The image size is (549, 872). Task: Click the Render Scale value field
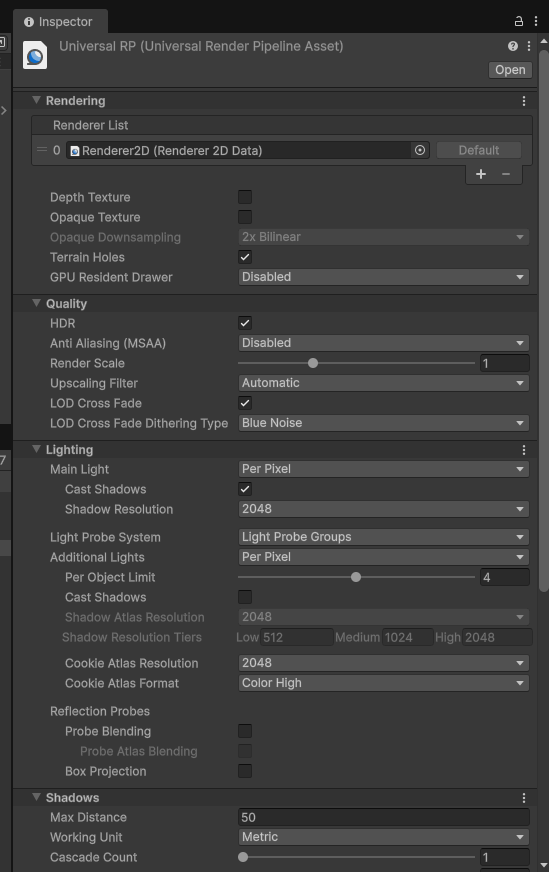coord(505,363)
